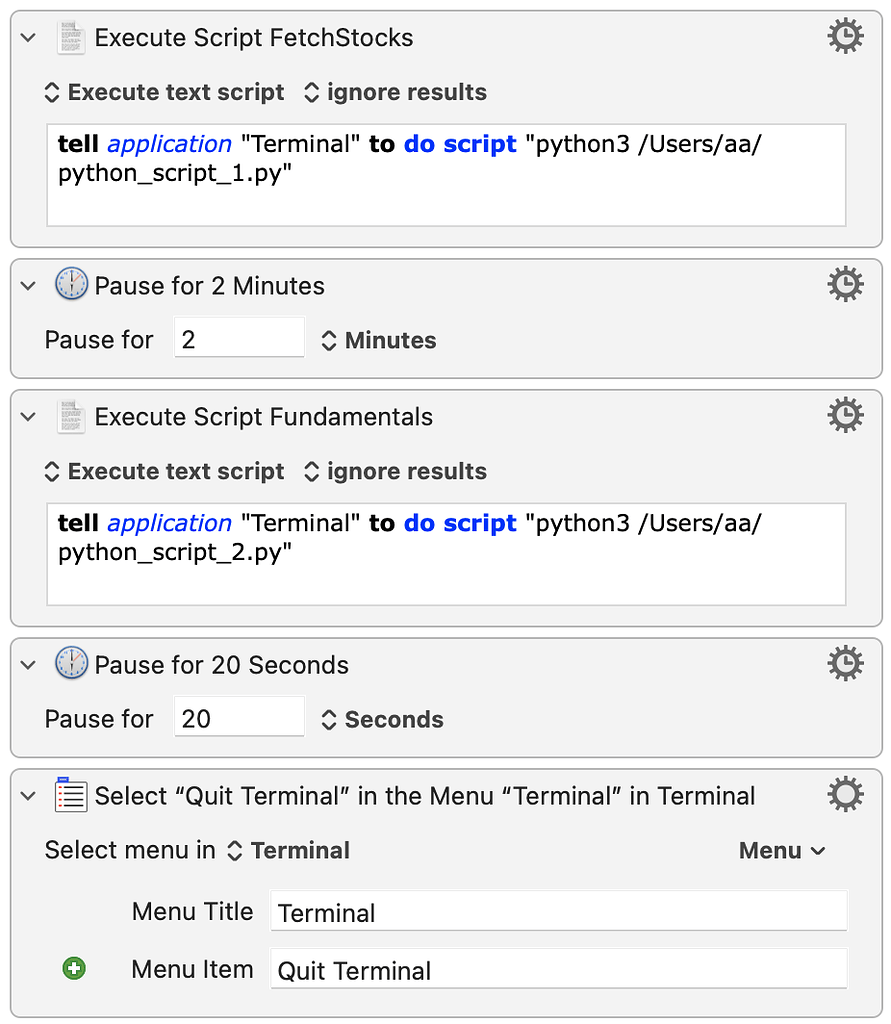891x1024 pixels.
Task: Open gear menu for Execute Script FetchStocks
Action: point(845,37)
